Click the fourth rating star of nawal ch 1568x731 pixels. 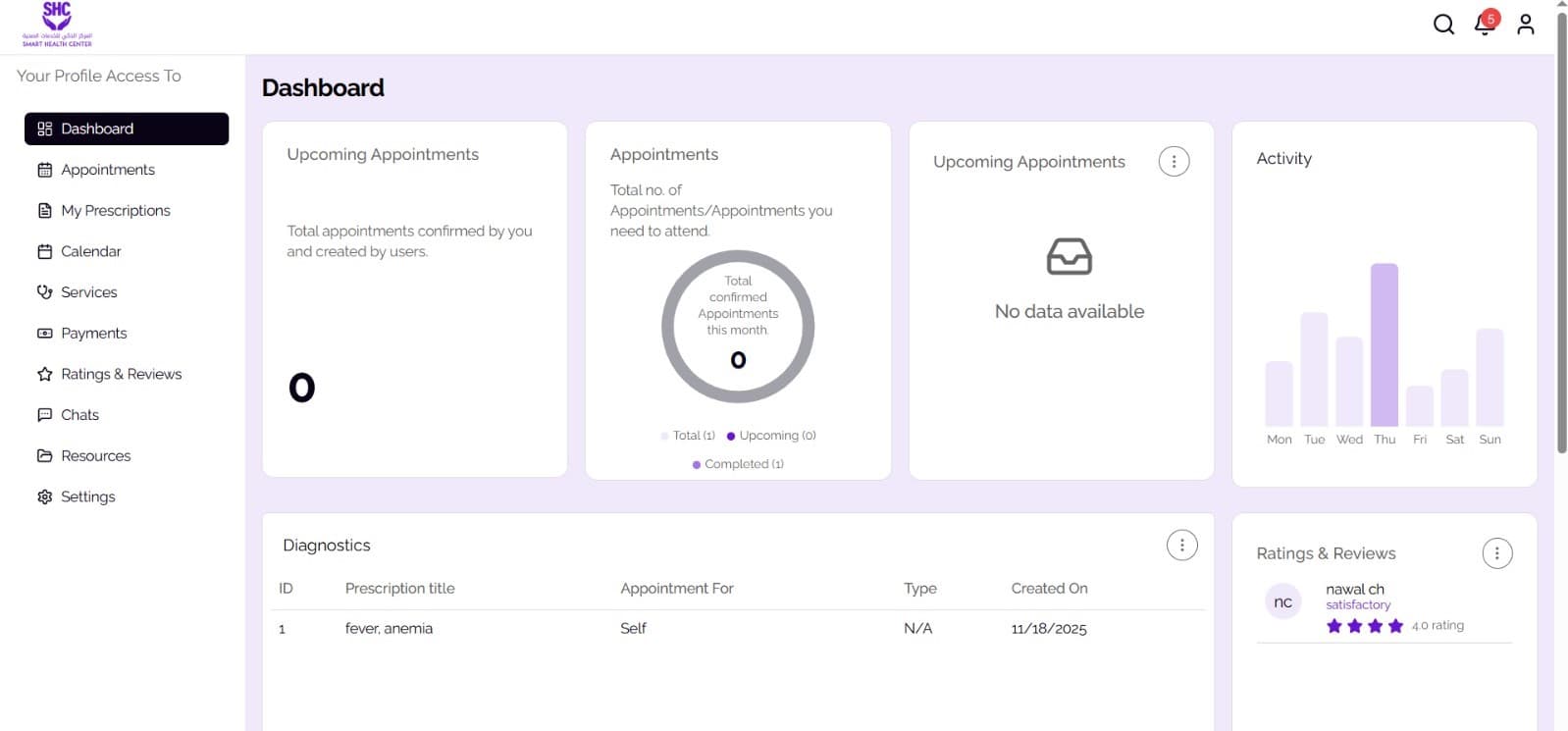pyautogui.click(x=1395, y=626)
